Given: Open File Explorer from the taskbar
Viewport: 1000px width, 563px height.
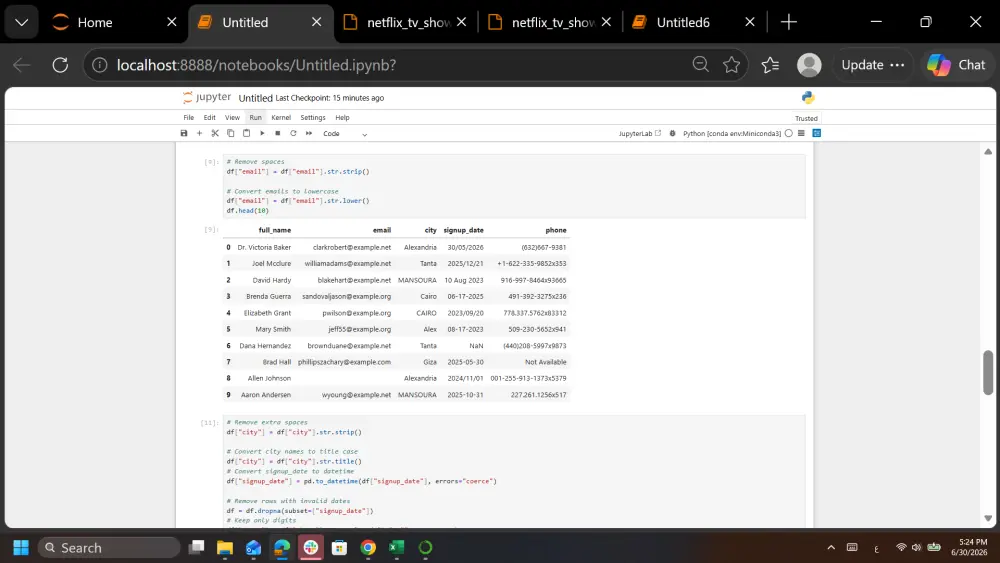Looking at the screenshot, I should click(224, 548).
